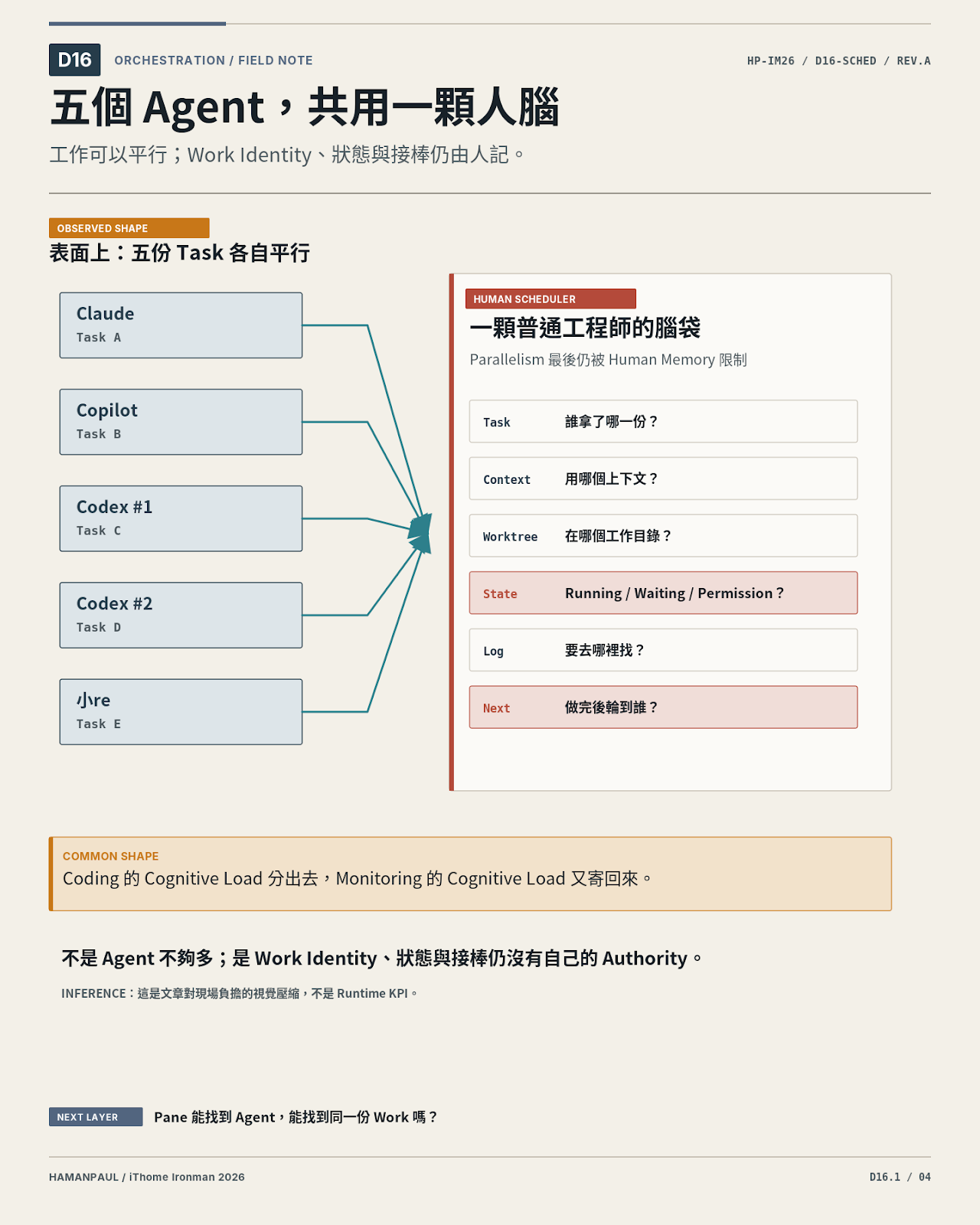Select the Codex #2 Task D card
Image resolution: width=980 pixels, height=1225 pixels.
(181, 615)
